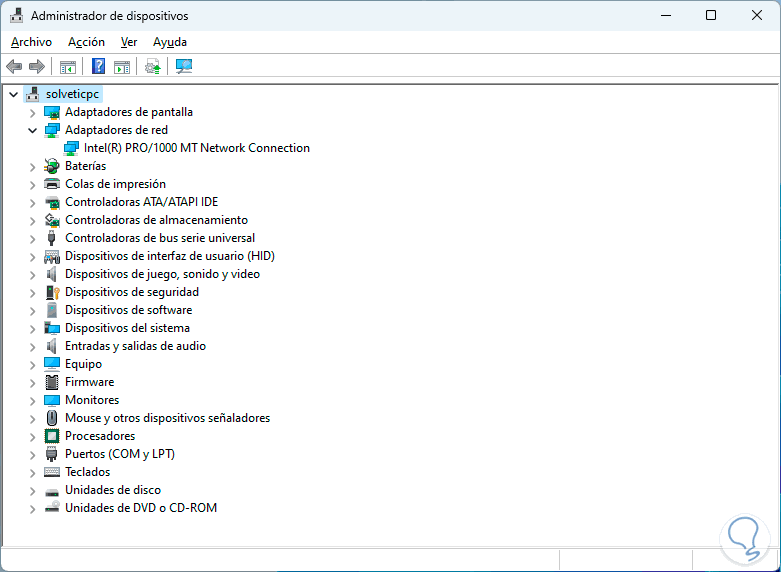Expand the Baterías chevron
Screen dimensions: 781x572
[x=33, y=167]
